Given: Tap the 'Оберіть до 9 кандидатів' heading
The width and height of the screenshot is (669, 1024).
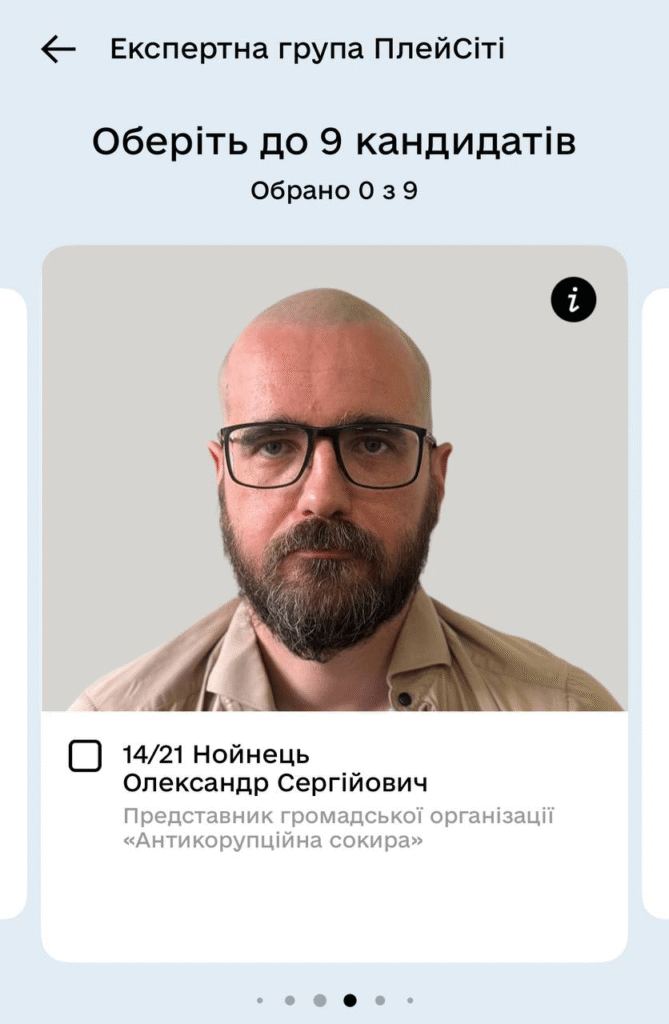Looking at the screenshot, I should click(334, 141).
